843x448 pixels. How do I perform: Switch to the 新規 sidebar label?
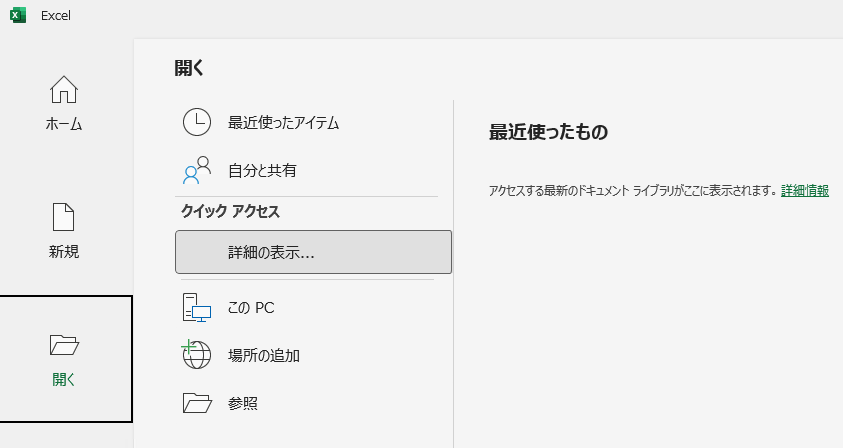pyautogui.click(x=64, y=252)
